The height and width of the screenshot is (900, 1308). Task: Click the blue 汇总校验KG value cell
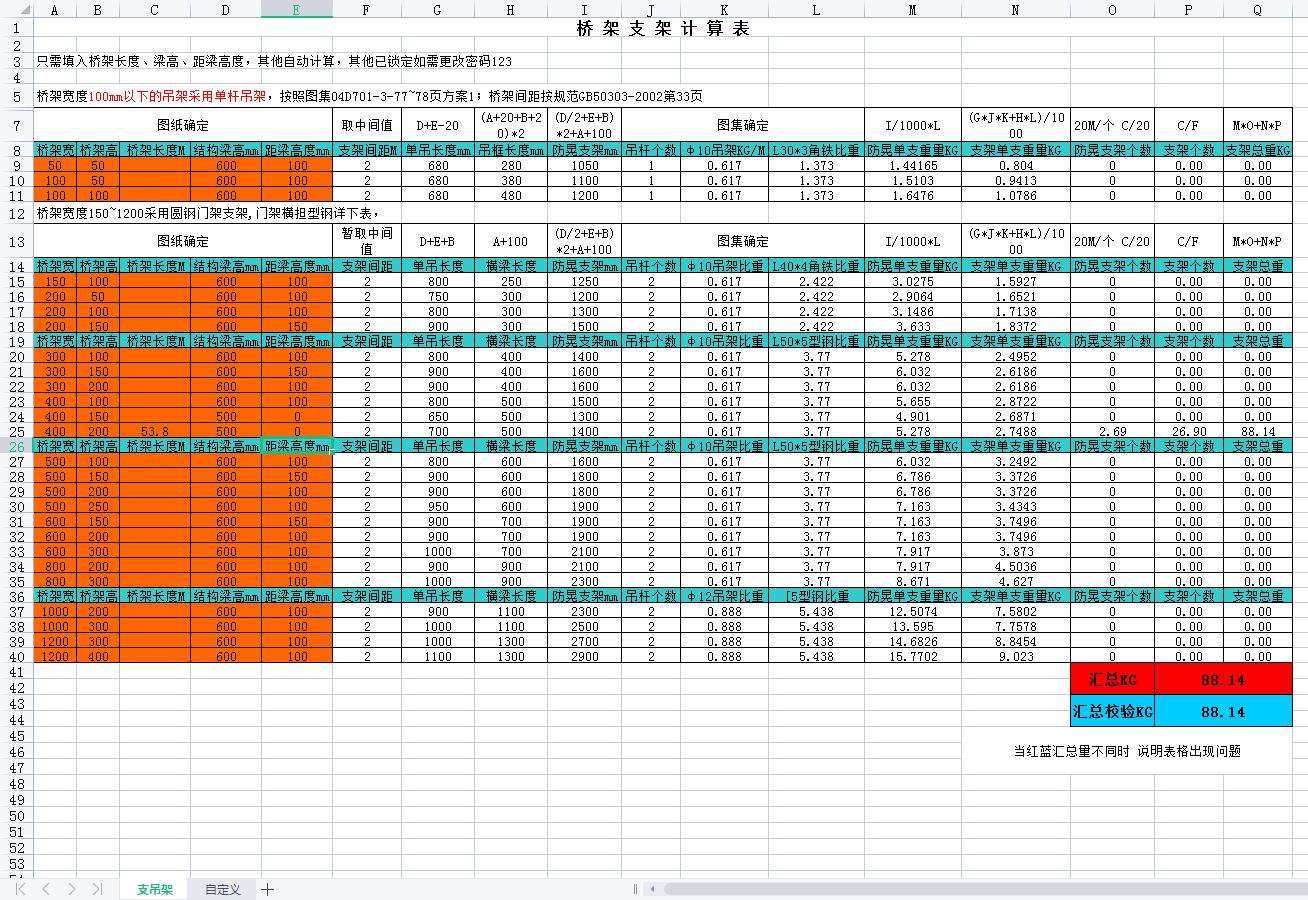(1222, 711)
